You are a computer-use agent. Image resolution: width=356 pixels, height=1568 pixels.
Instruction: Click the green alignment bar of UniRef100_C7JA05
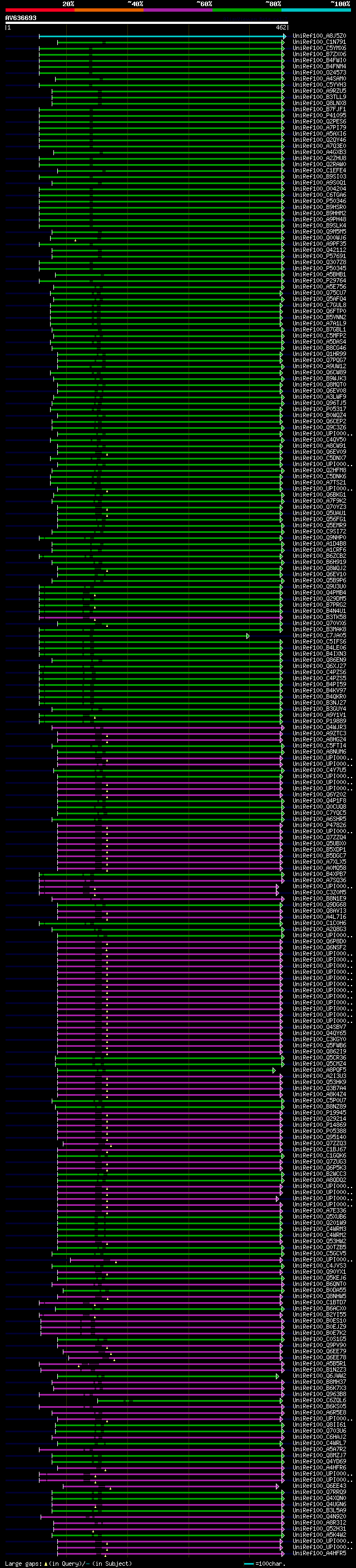pos(144,636)
